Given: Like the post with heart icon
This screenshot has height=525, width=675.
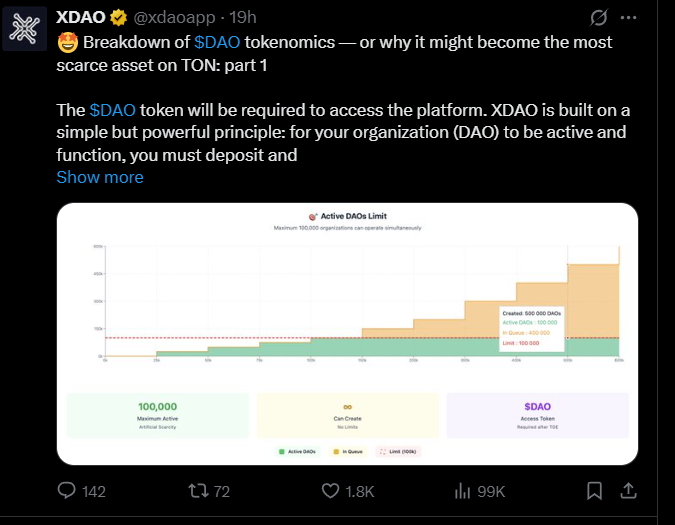Looking at the screenshot, I should click(331, 491).
